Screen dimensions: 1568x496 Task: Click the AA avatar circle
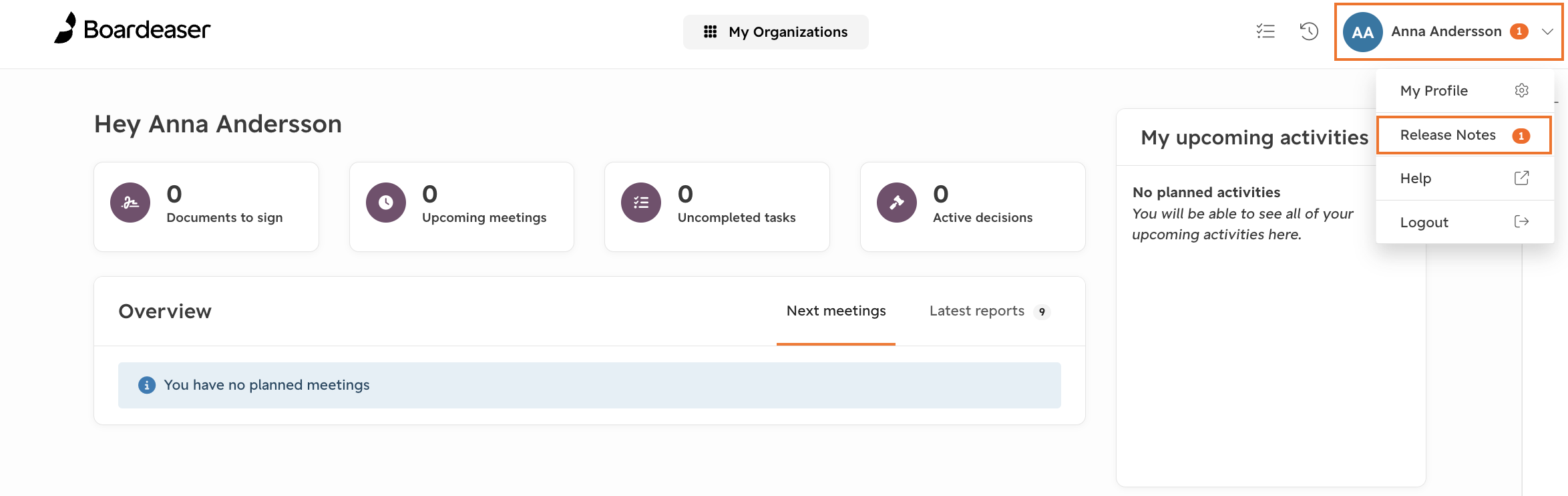point(1362,32)
